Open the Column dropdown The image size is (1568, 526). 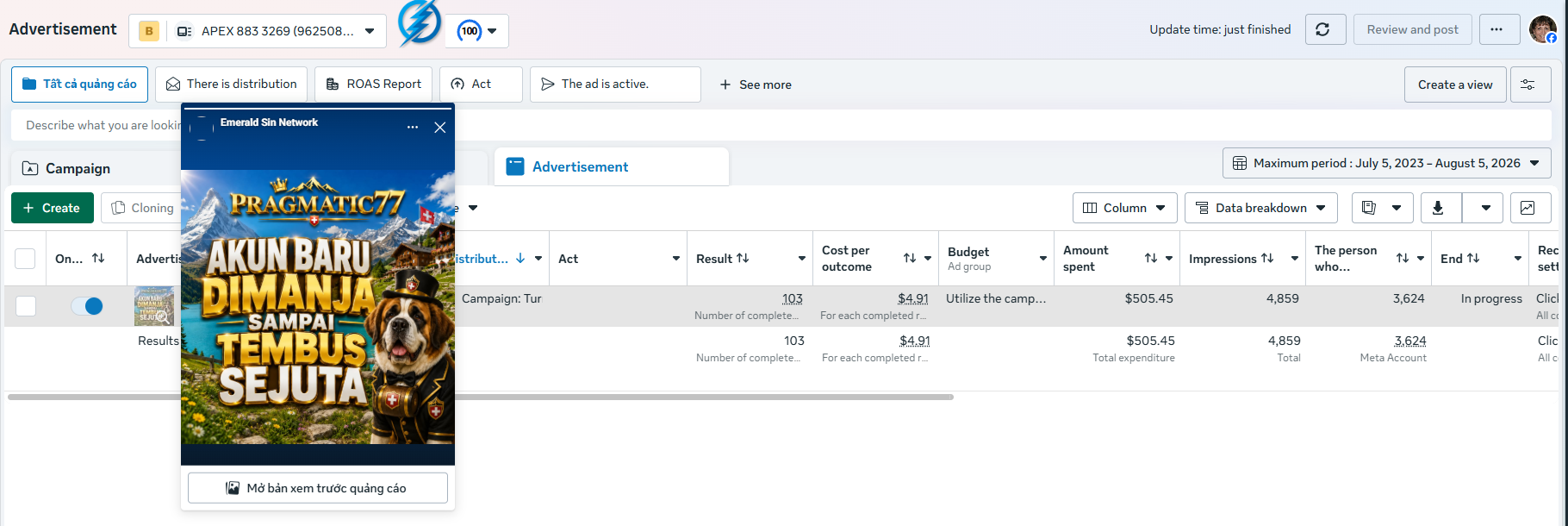point(1124,208)
